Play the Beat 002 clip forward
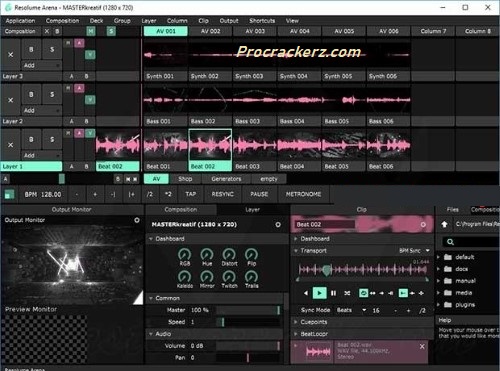Image resolution: width=500 pixels, height=371 pixels. (319, 293)
